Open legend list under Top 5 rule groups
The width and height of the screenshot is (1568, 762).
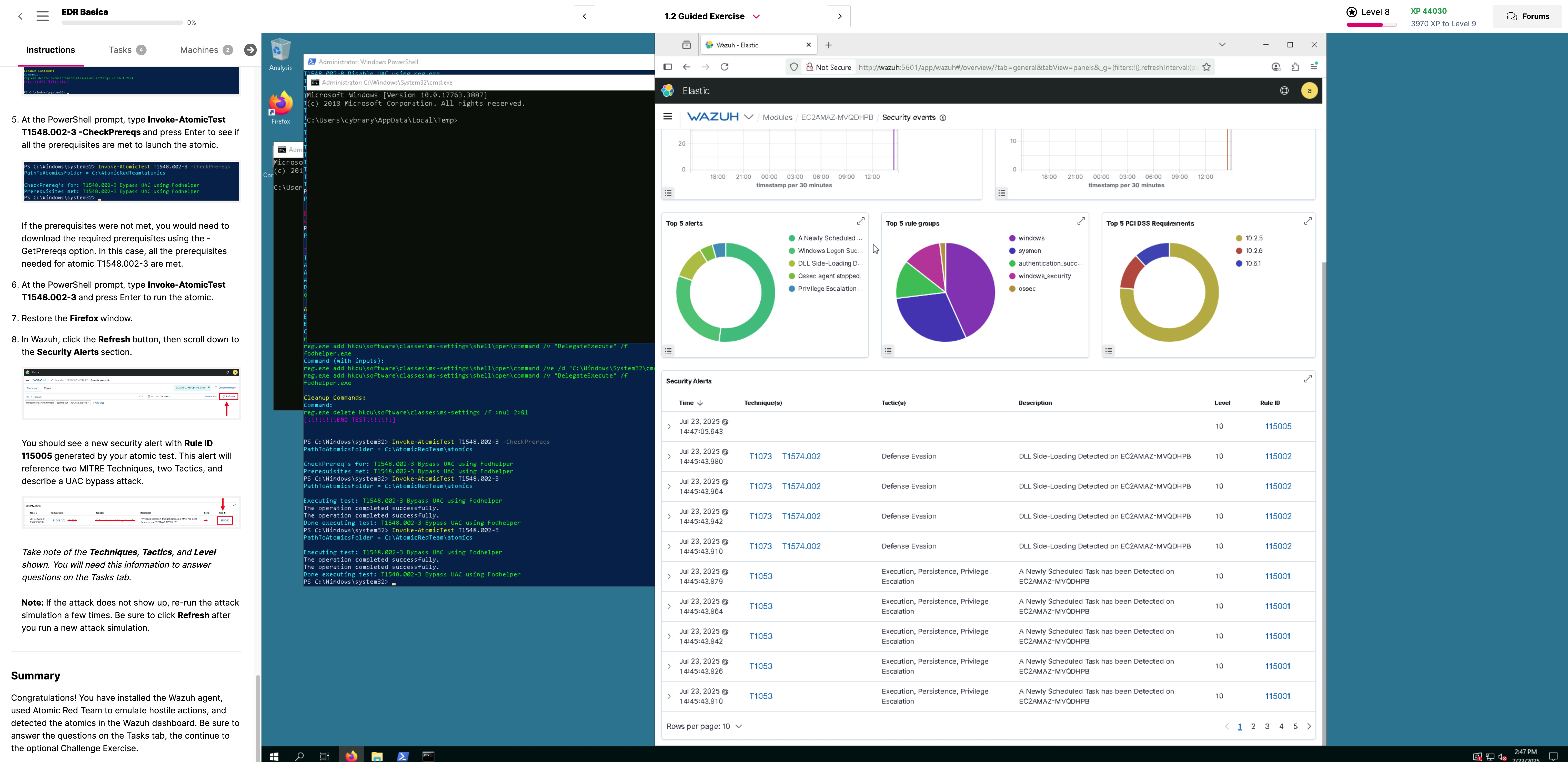tap(888, 351)
